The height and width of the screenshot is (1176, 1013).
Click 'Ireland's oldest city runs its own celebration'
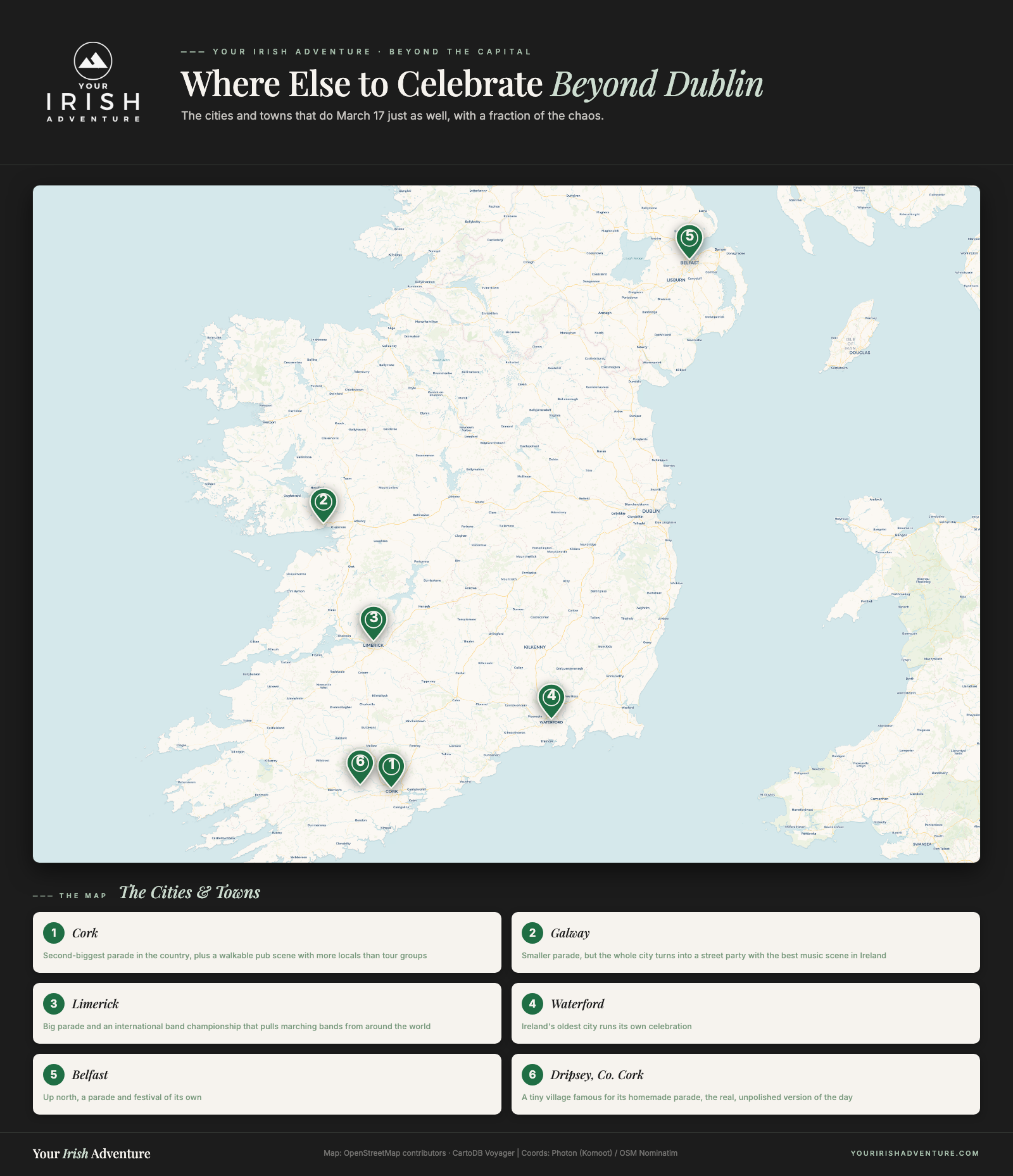pyautogui.click(x=607, y=1027)
